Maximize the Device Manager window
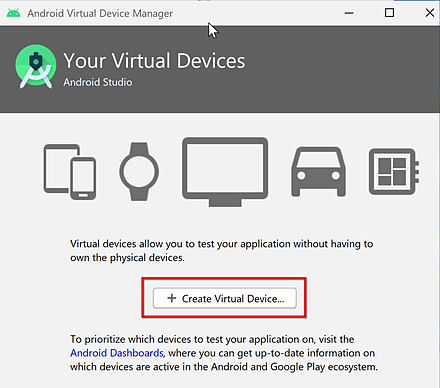440x388 pixels. [389, 13]
